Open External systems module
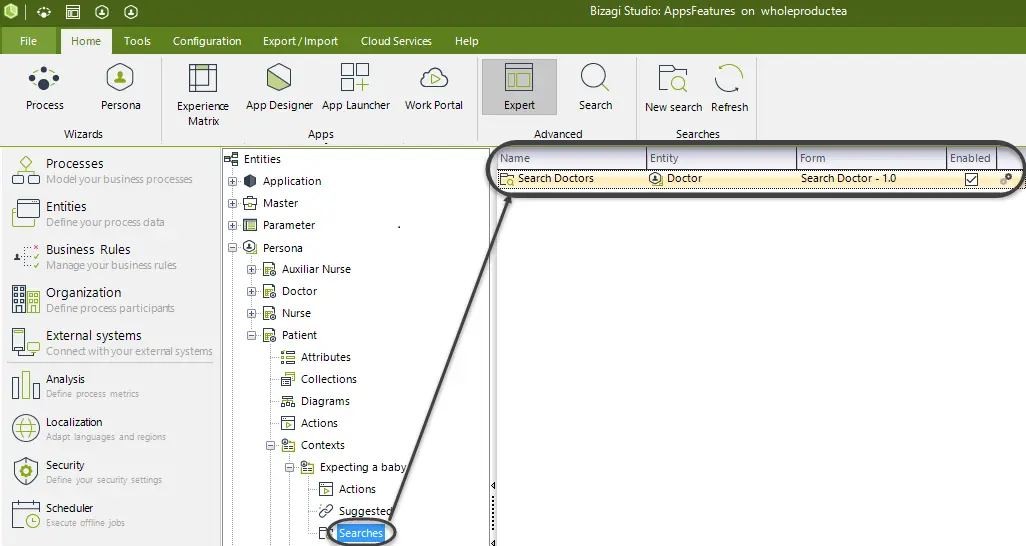Screen dimensions: 1026x546 111,342
